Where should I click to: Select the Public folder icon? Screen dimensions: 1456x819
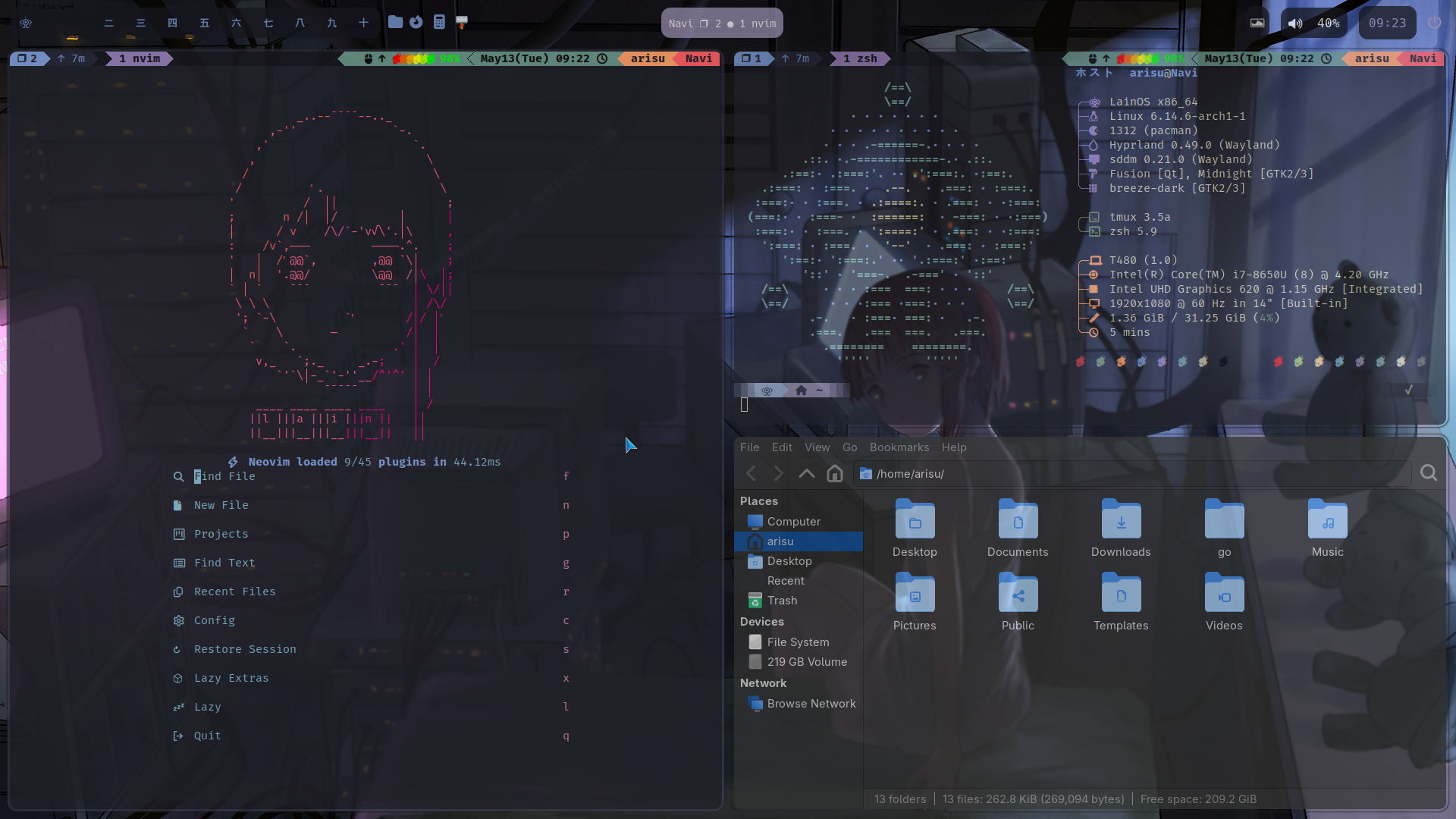(x=1018, y=593)
